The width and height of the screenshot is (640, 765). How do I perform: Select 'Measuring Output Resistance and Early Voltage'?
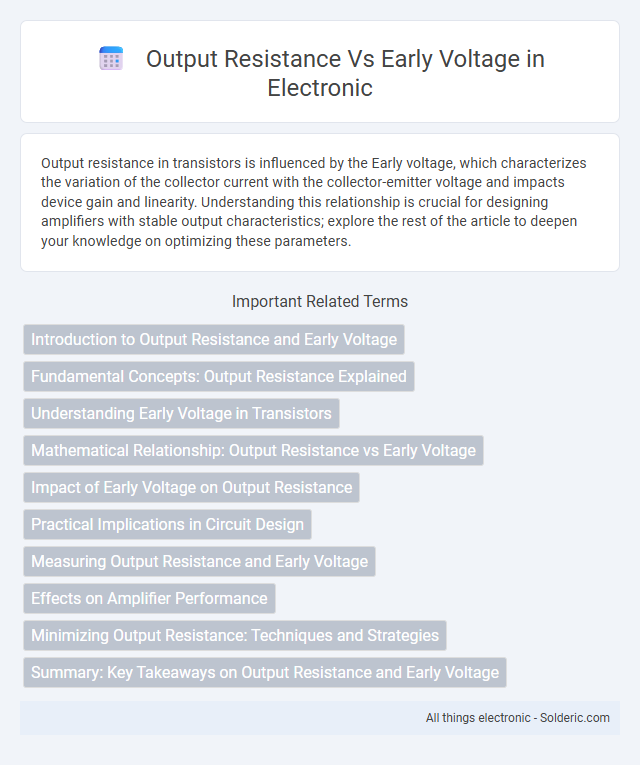click(199, 562)
